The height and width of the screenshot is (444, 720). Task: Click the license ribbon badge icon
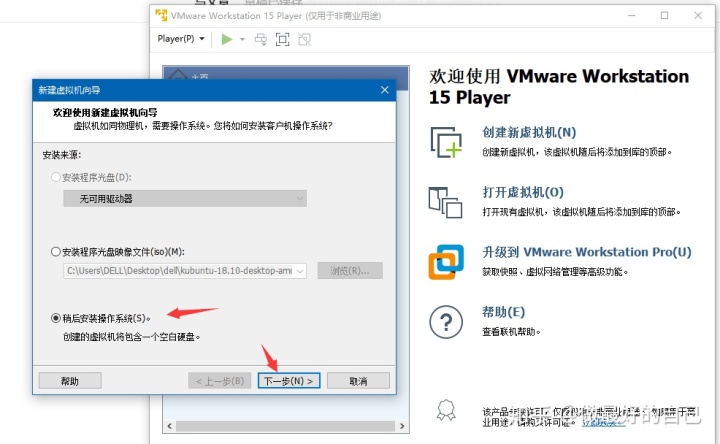pyautogui.click(x=446, y=410)
